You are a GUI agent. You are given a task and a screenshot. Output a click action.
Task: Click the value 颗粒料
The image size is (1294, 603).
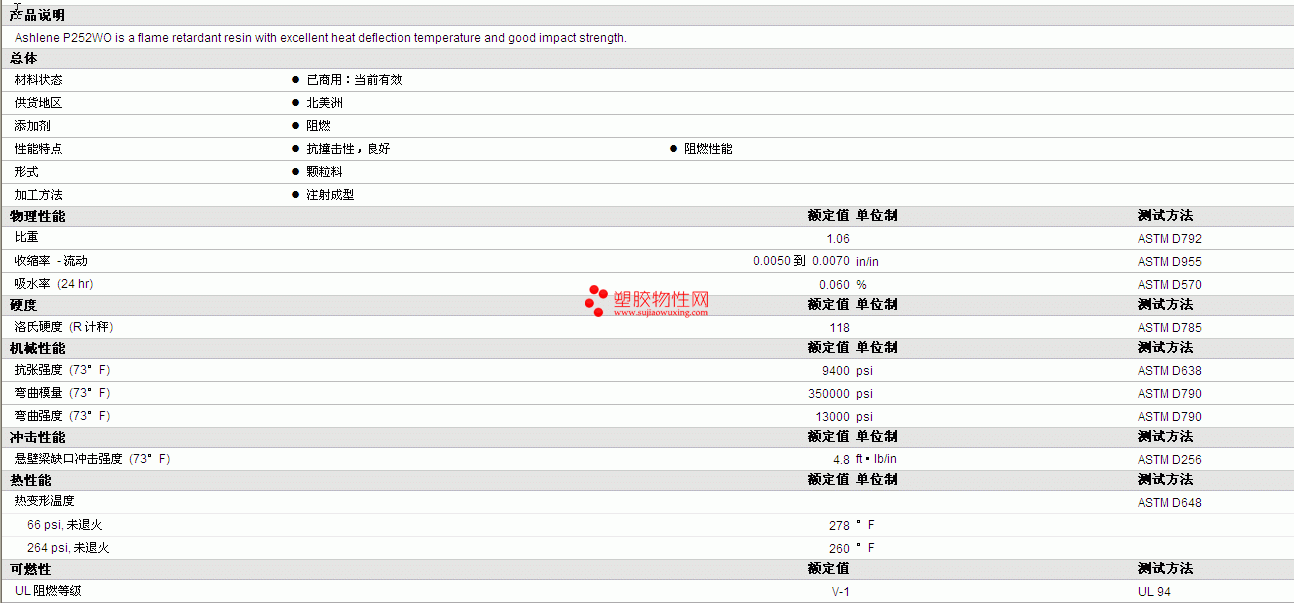[324, 172]
